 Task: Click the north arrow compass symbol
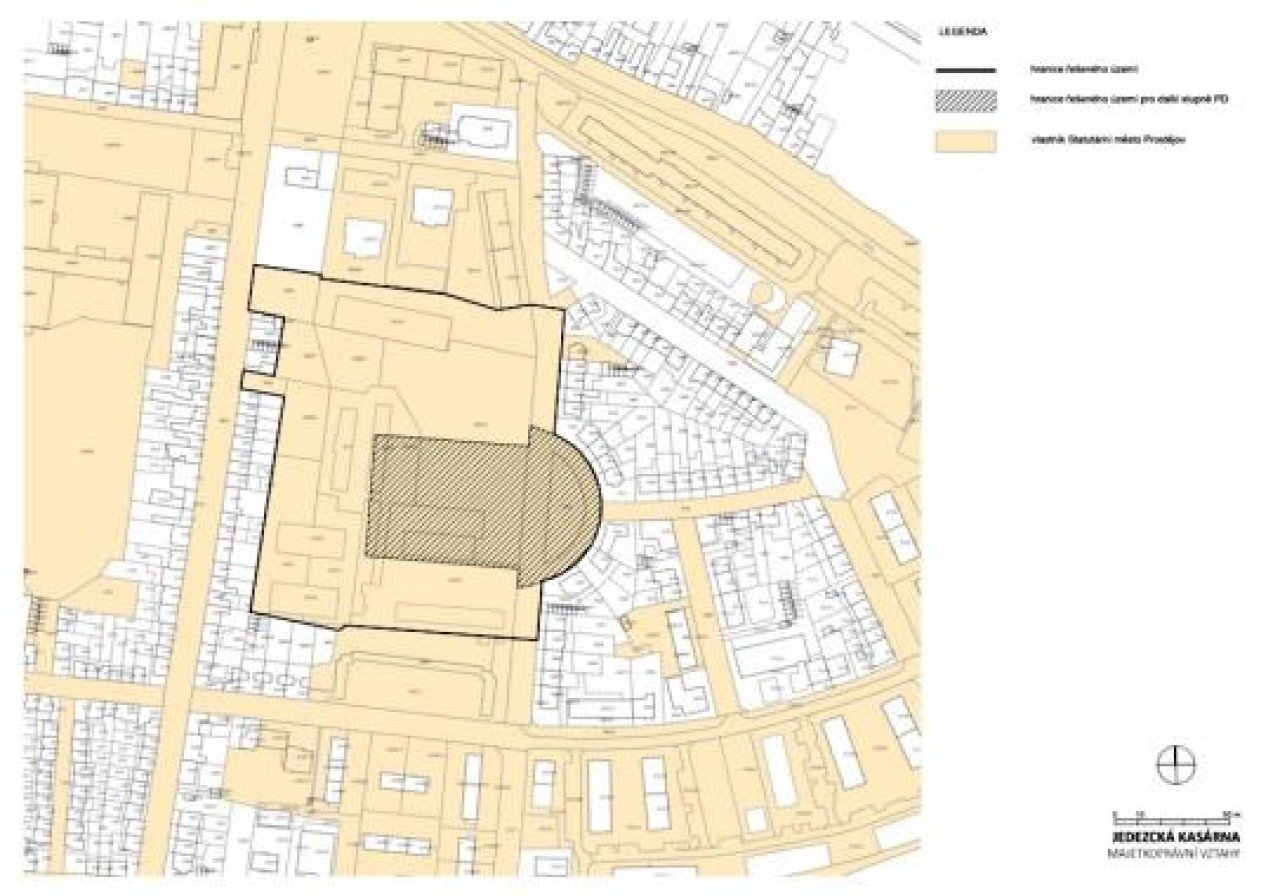(1175, 765)
